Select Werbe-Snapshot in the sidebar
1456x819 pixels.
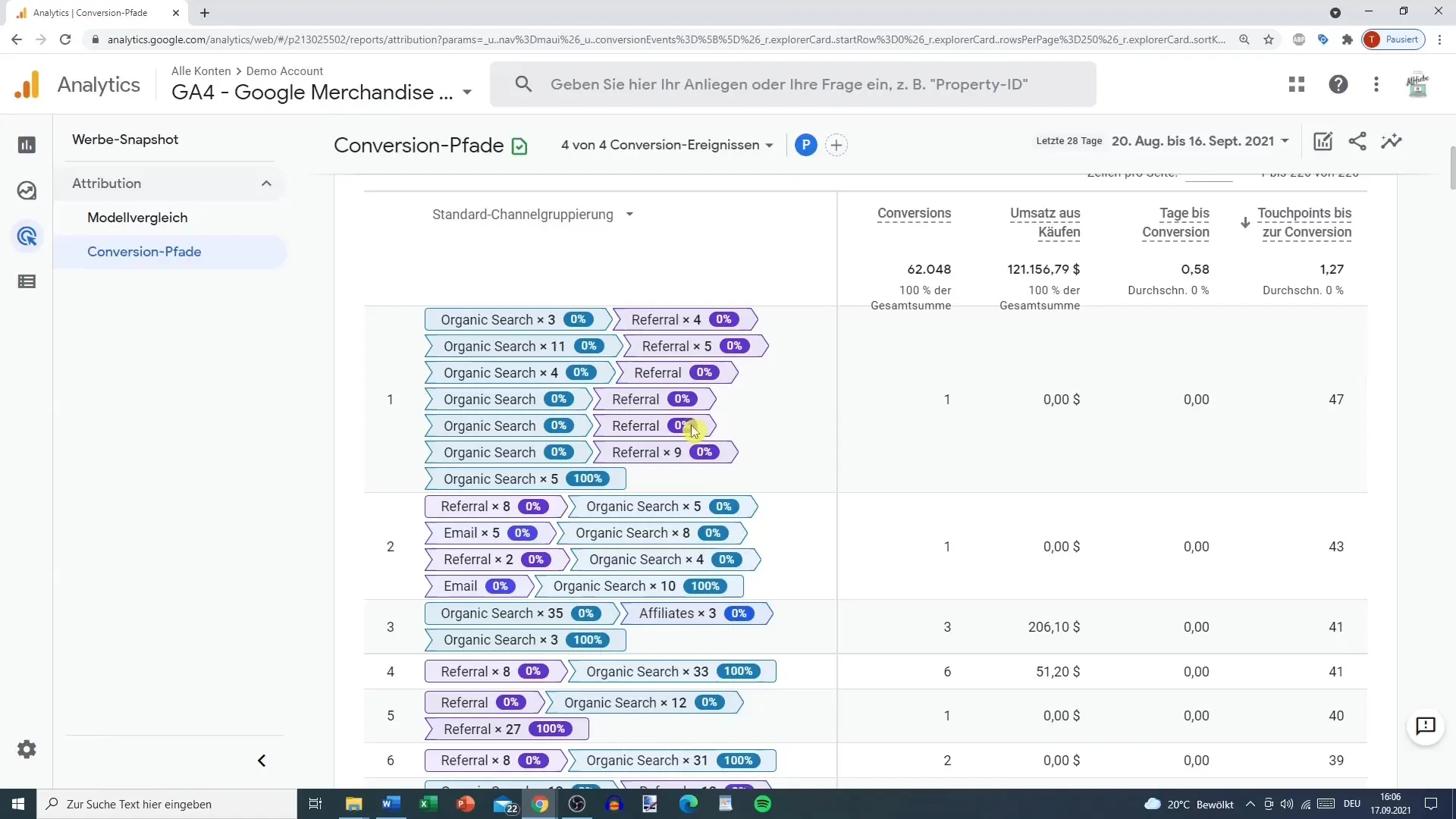tap(125, 140)
